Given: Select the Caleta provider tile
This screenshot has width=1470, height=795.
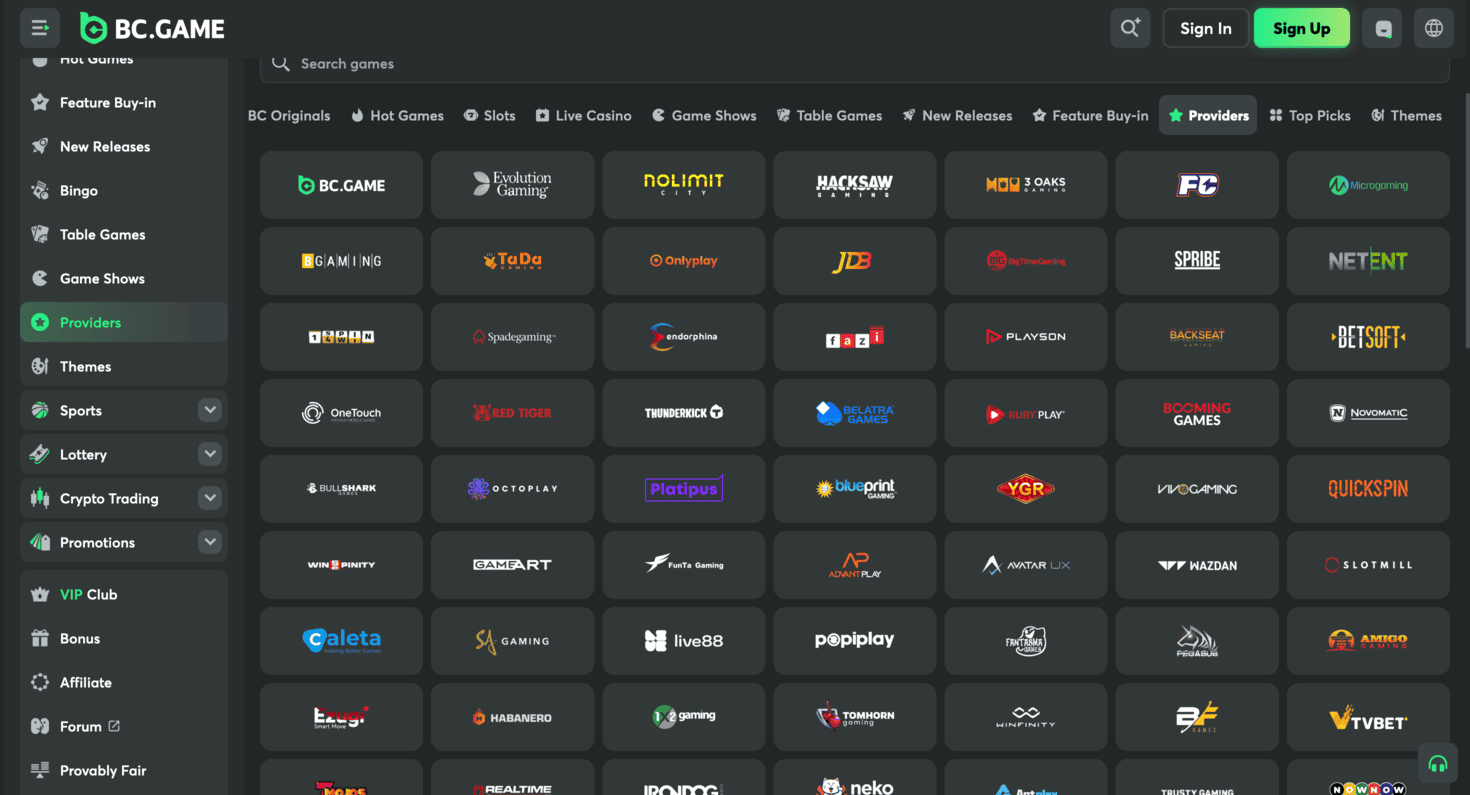Looking at the screenshot, I should [341, 641].
